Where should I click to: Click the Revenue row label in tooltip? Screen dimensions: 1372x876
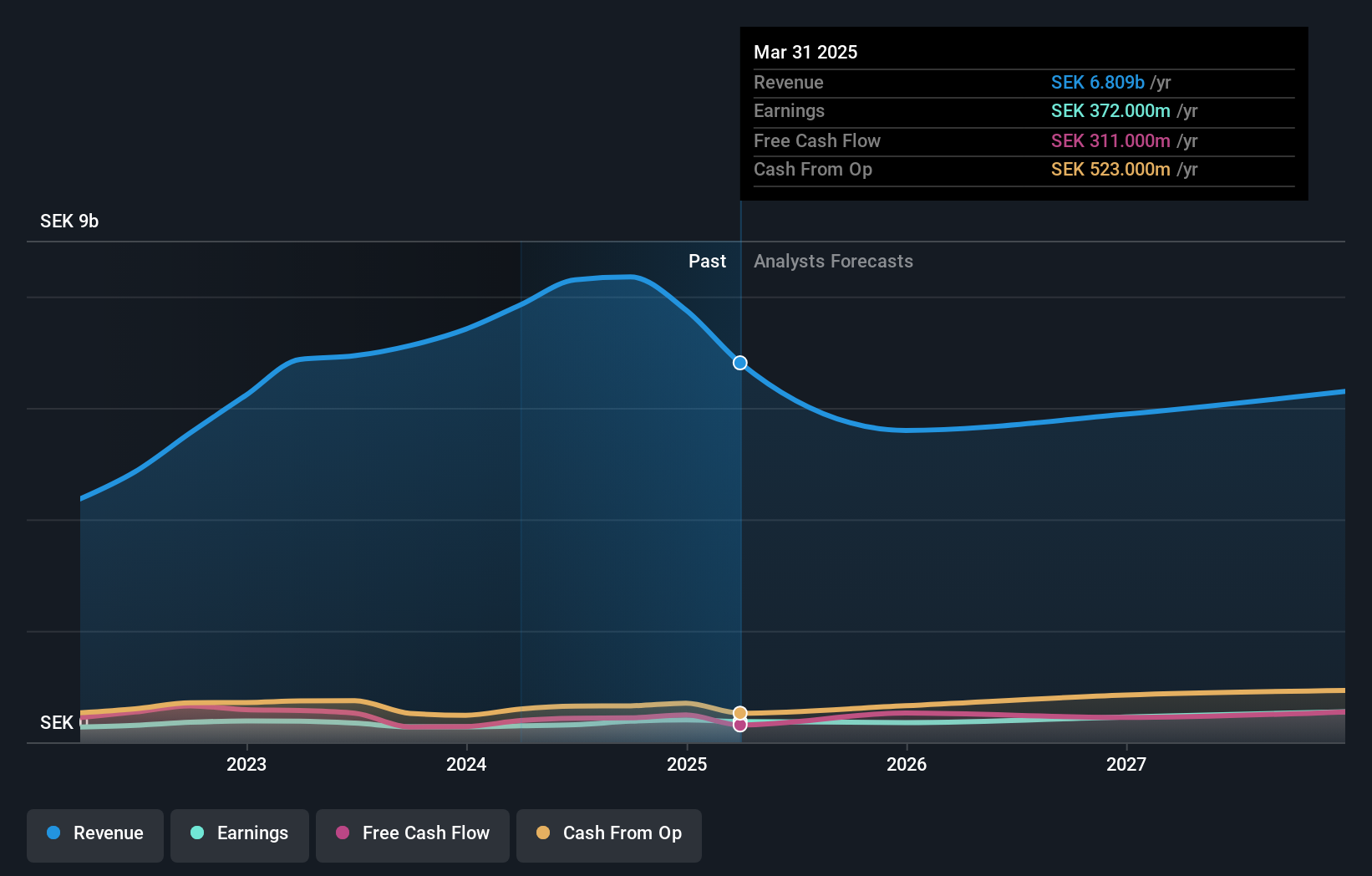788,82
